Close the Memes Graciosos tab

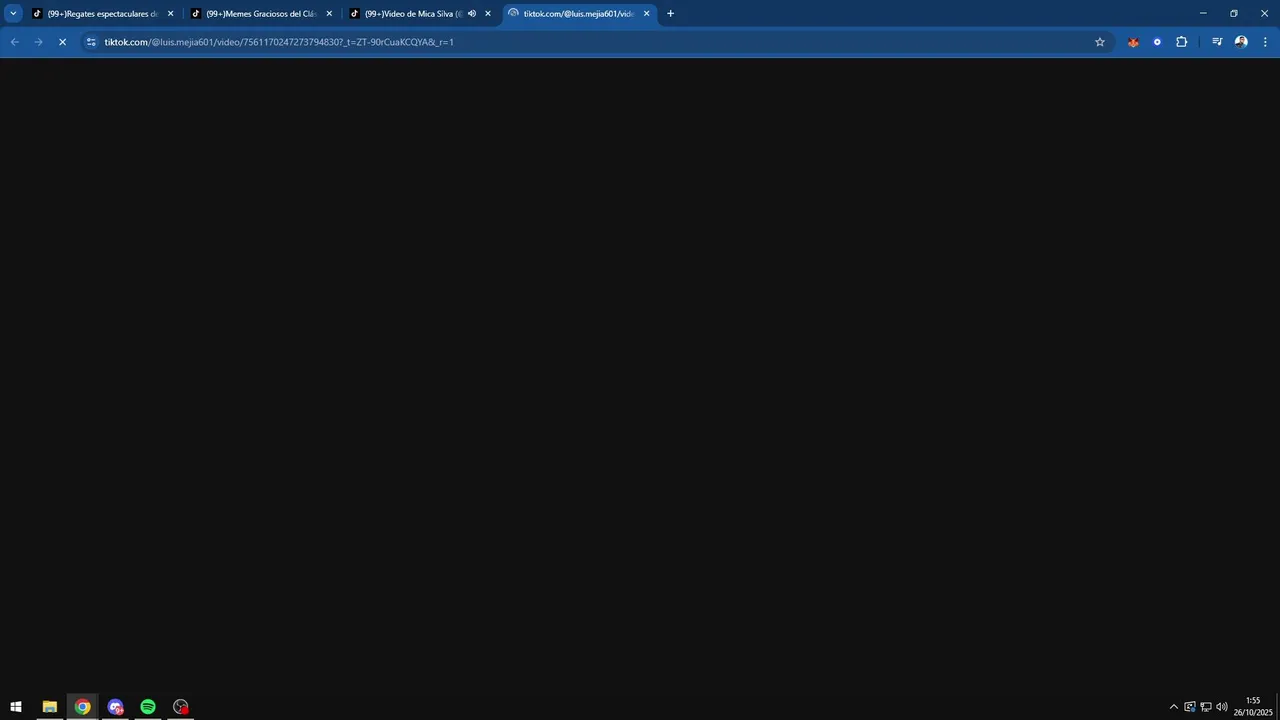coord(329,14)
